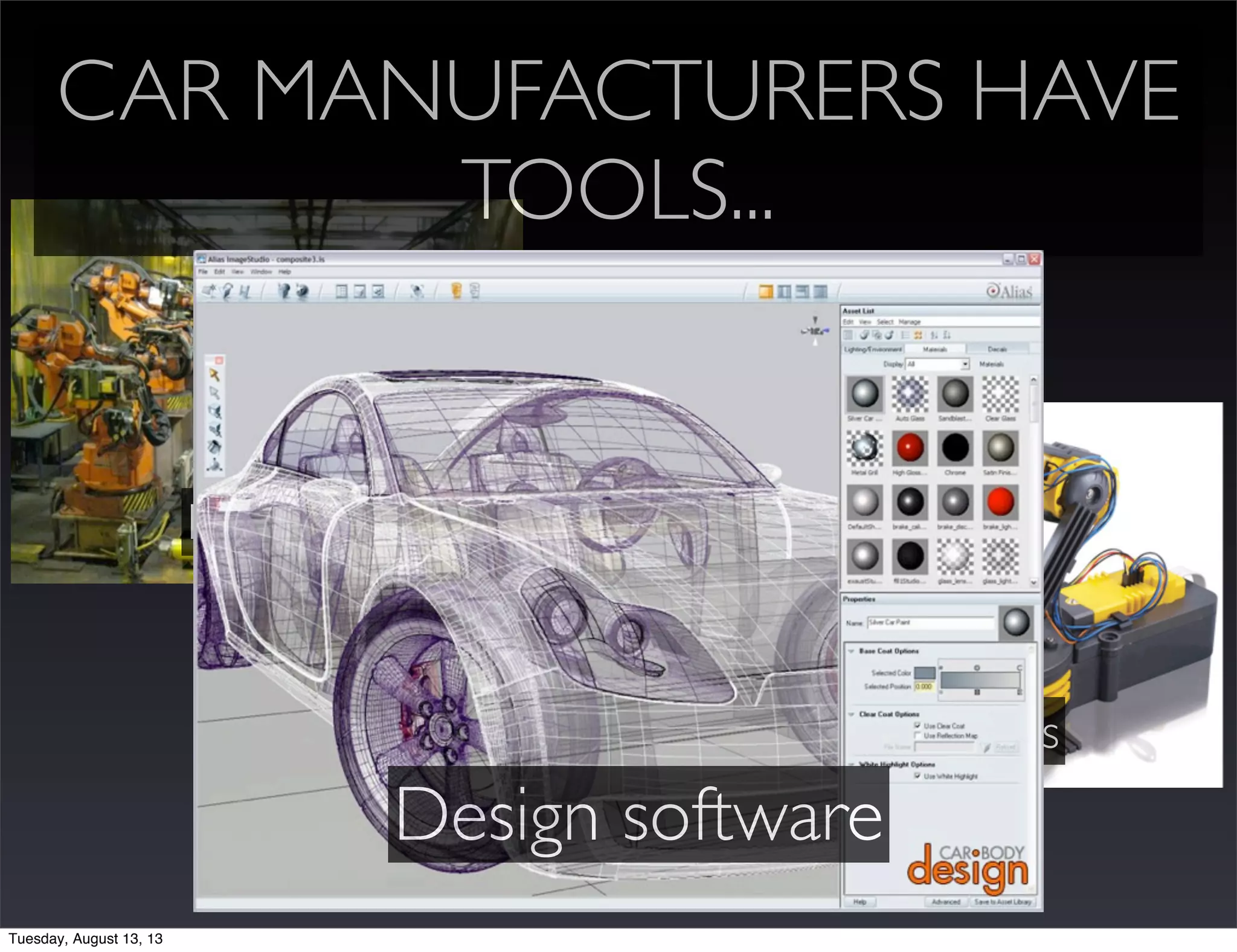Screen dimensions: 1237x952
Task: Click browse file icon beside File Name field
Action: pos(986,748)
